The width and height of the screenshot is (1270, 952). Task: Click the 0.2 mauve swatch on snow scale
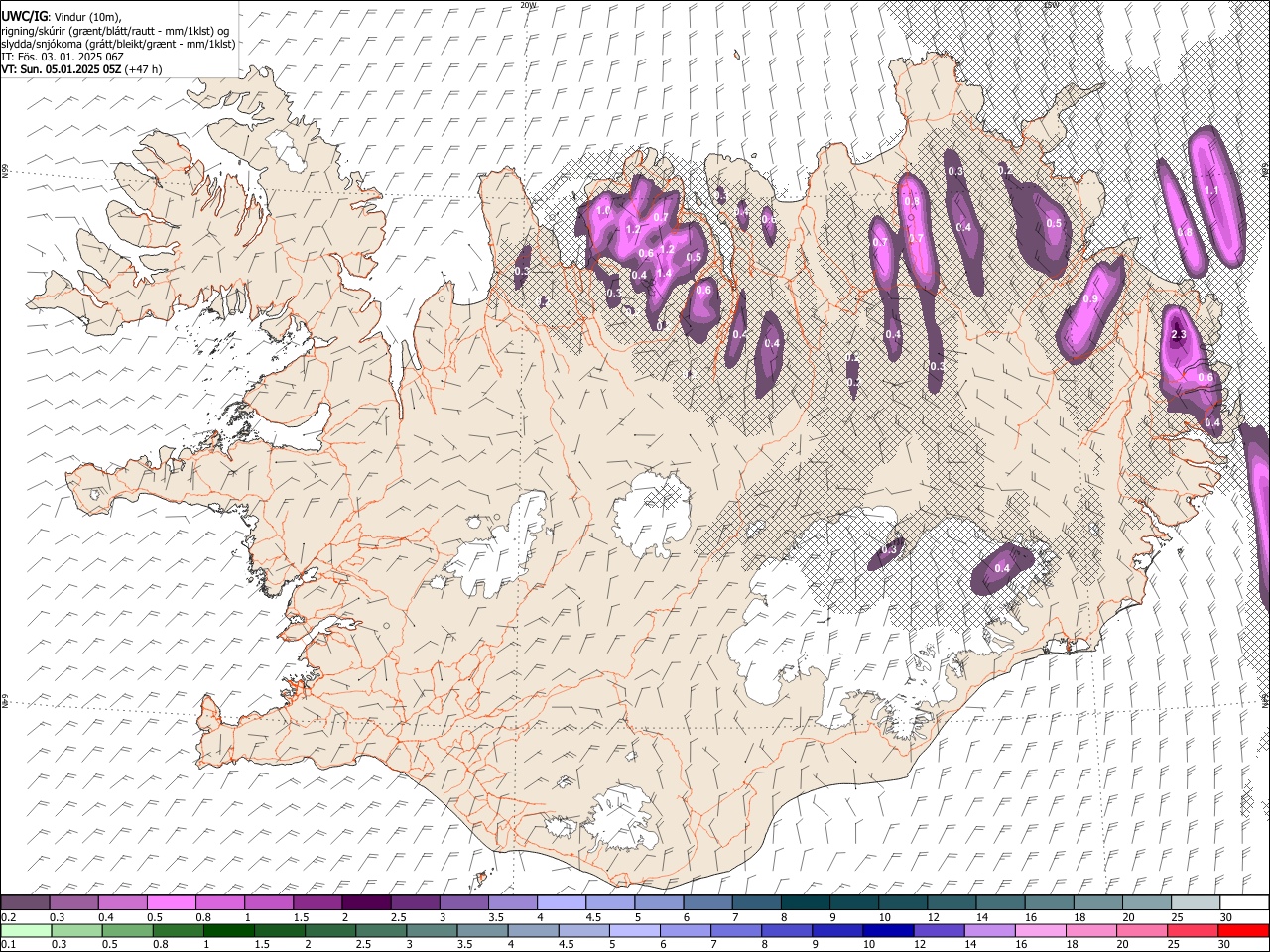[x=25, y=902]
